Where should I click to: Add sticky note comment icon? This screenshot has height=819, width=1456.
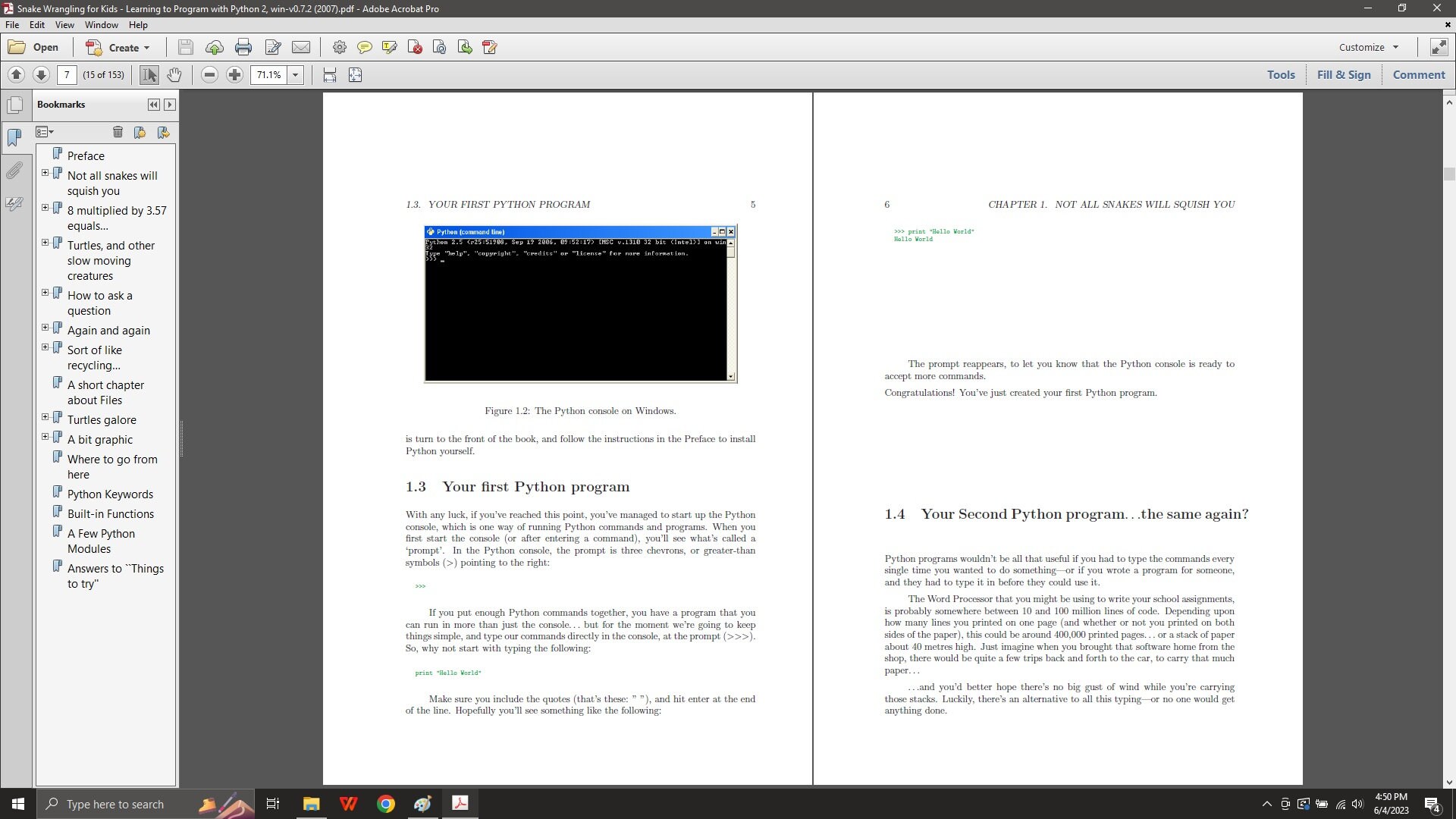(x=365, y=47)
